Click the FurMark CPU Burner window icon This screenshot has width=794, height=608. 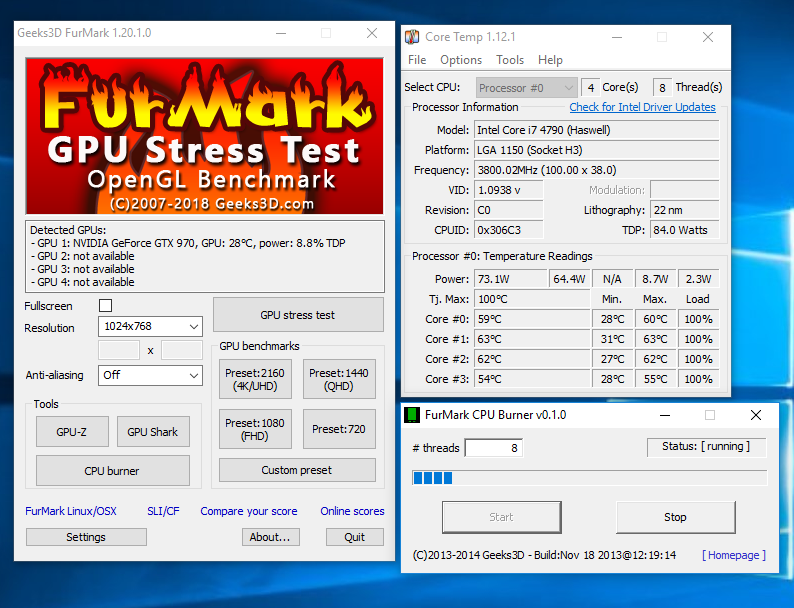click(411, 414)
